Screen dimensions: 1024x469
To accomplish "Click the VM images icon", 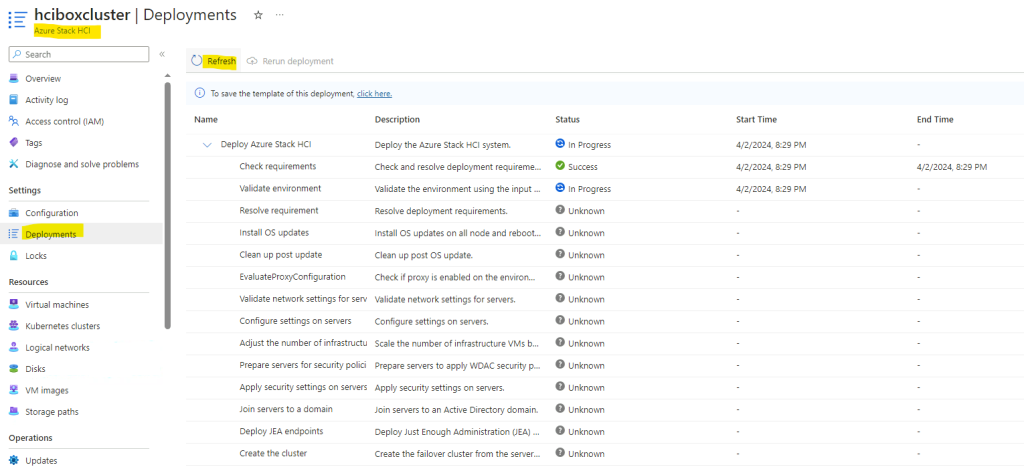I will (x=14, y=390).
